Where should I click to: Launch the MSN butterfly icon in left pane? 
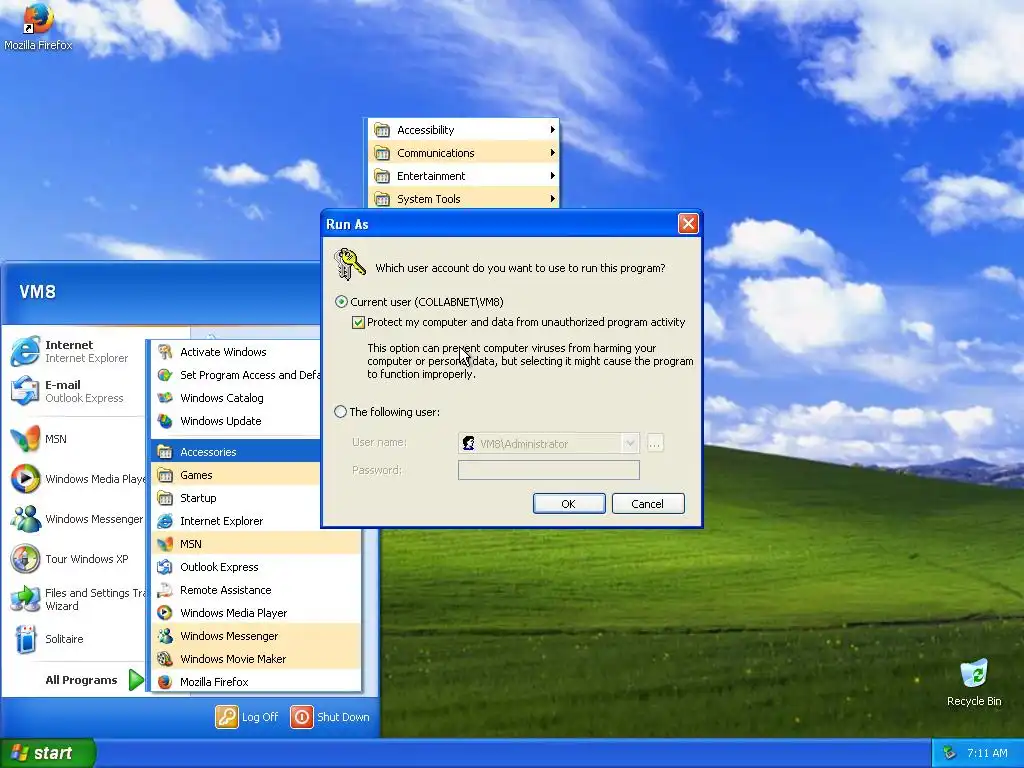25,439
